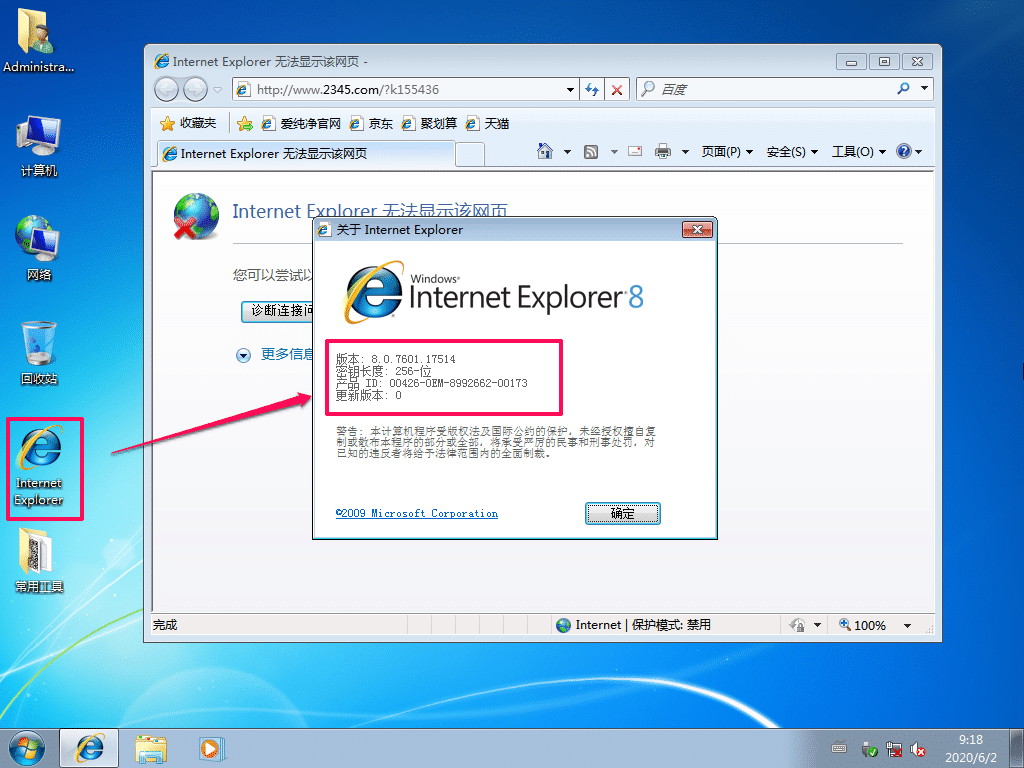
Task: Open the zoom level dropdown in status bar
Action: tap(906, 625)
